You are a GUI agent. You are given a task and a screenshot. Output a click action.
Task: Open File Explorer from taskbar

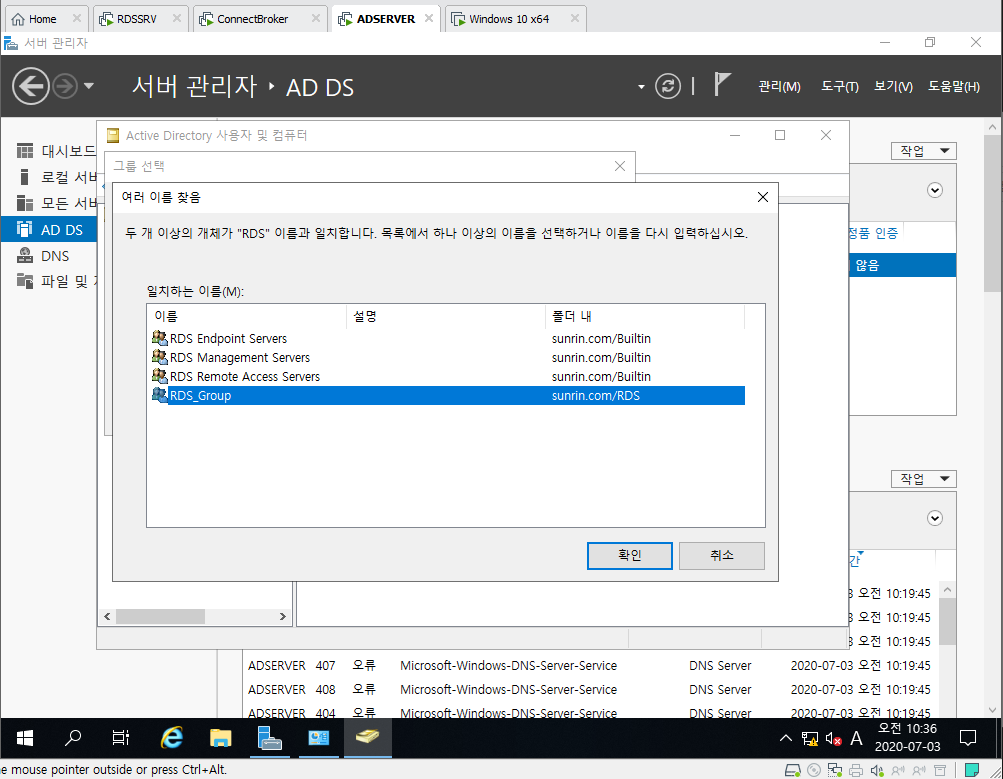220,738
